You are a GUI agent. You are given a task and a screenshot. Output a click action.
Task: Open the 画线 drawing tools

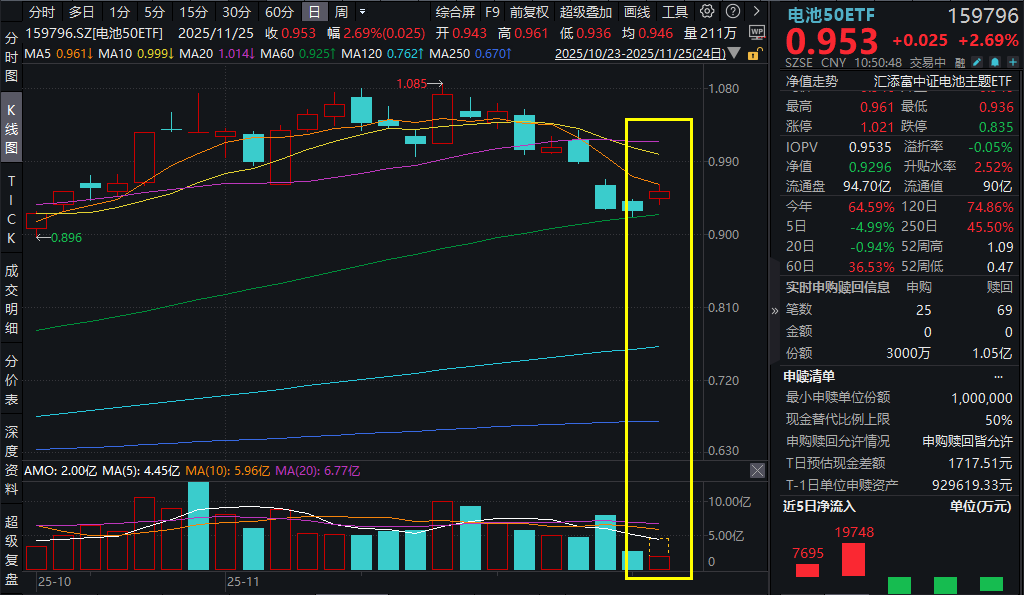tap(637, 12)
